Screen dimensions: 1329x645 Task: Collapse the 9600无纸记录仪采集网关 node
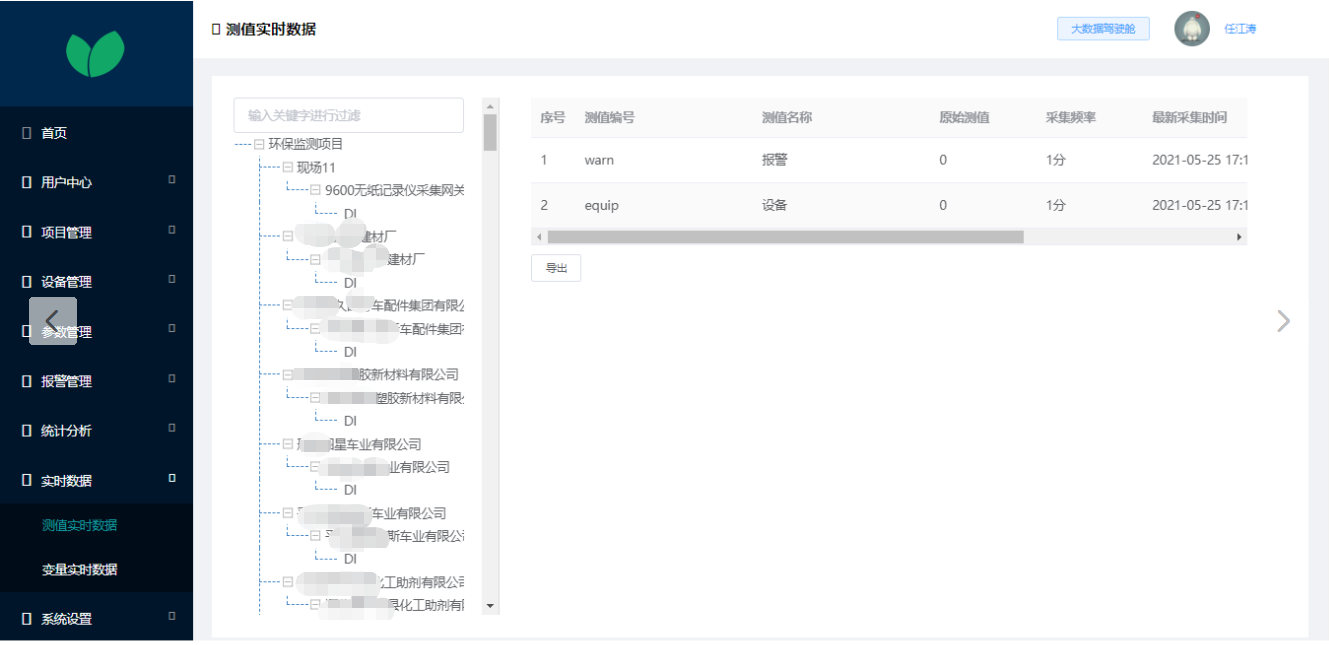[x=316, y=190]
